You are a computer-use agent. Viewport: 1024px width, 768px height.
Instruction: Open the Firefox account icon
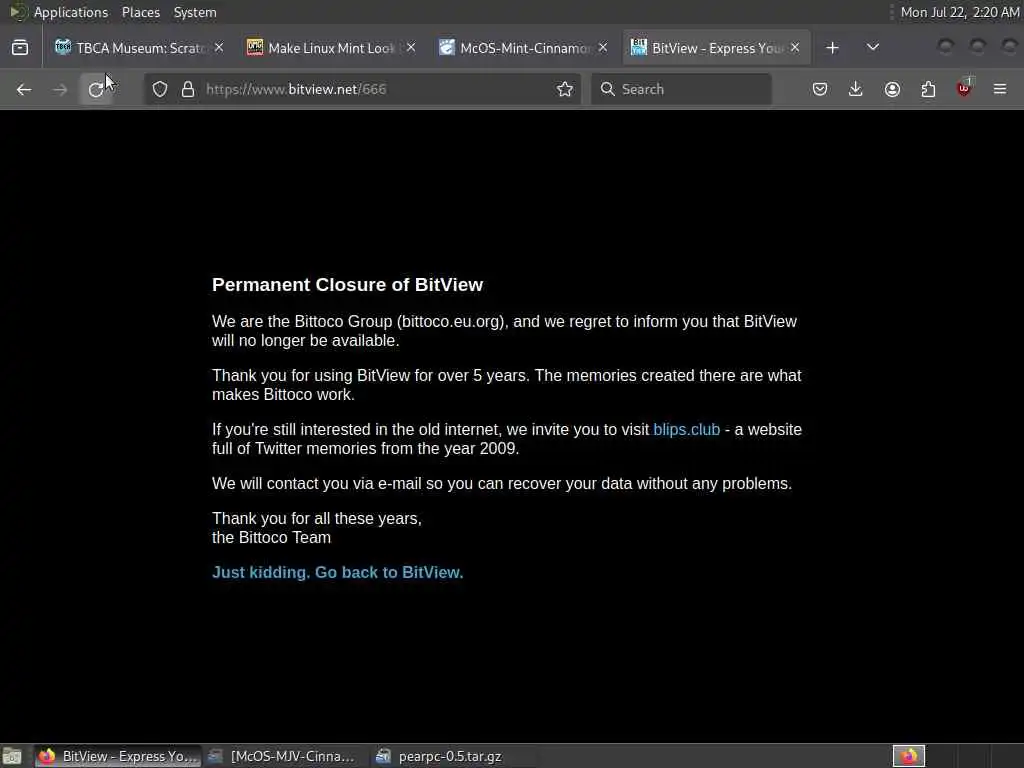(892, 89)
